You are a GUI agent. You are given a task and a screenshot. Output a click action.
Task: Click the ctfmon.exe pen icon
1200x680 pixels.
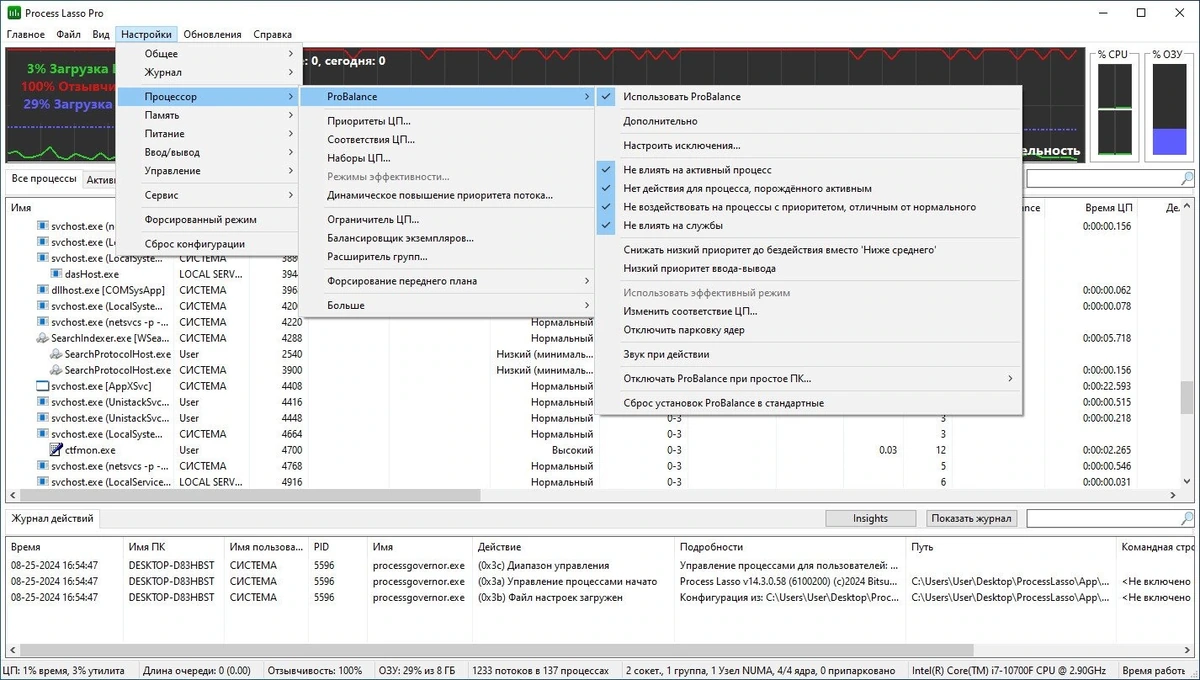[57, 450]
